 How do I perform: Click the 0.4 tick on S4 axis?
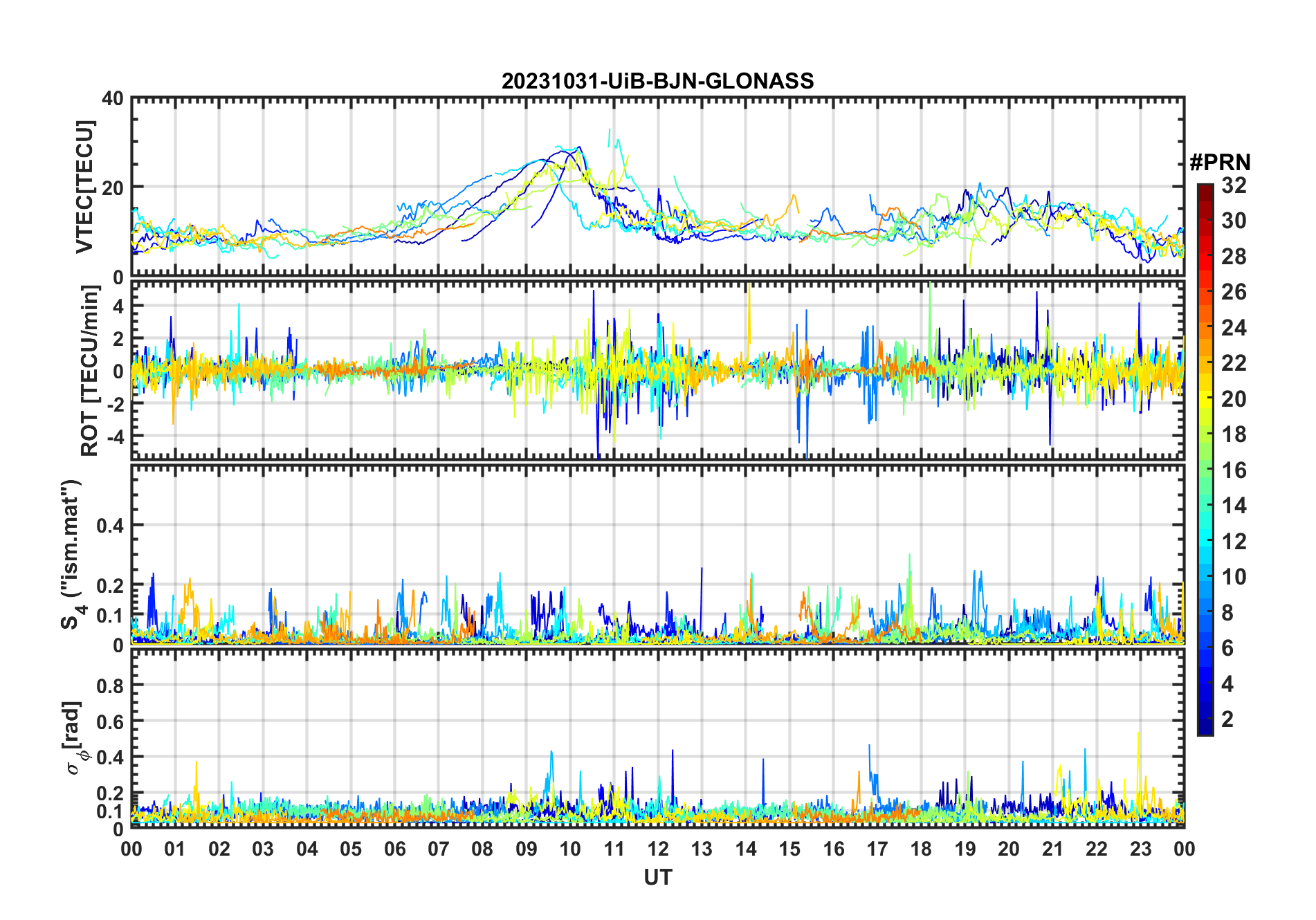(x=111, y=526)
